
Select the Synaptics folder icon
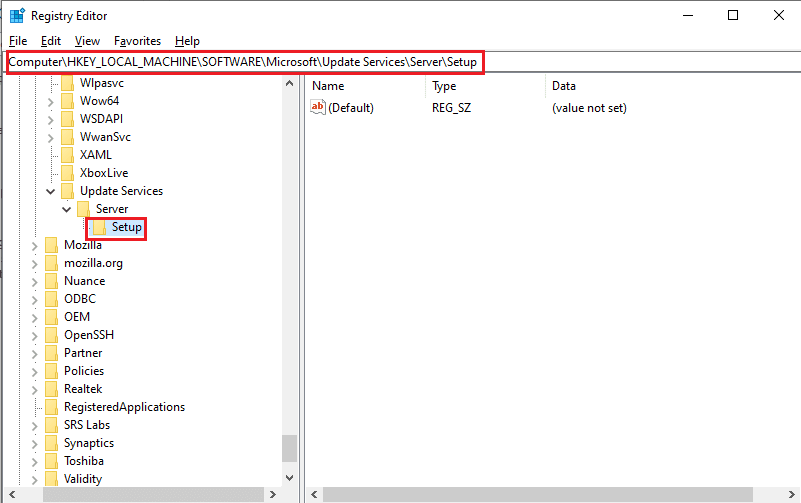coord(51,443)
